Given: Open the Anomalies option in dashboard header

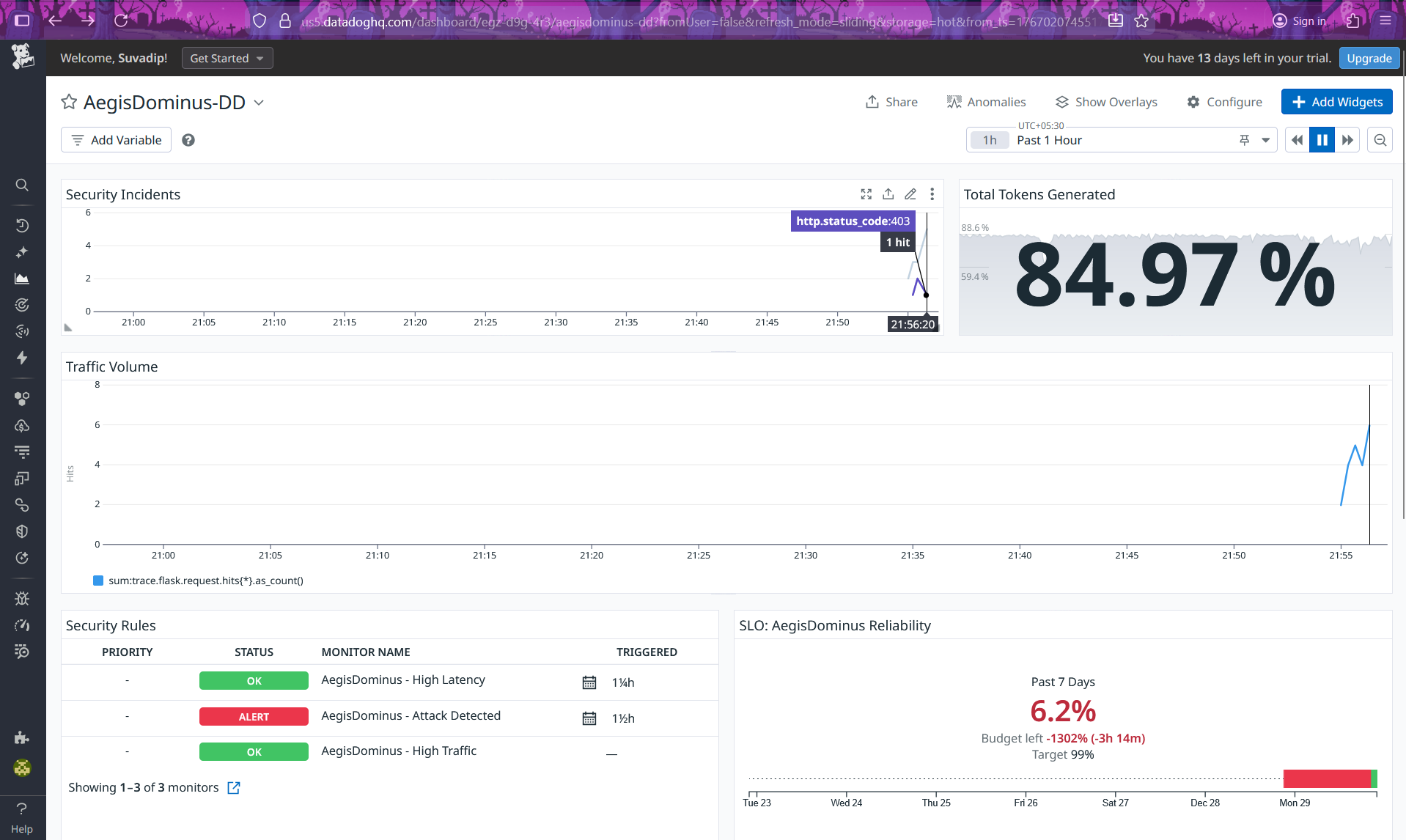Looking at the screenshot, I should click(986, 102).
